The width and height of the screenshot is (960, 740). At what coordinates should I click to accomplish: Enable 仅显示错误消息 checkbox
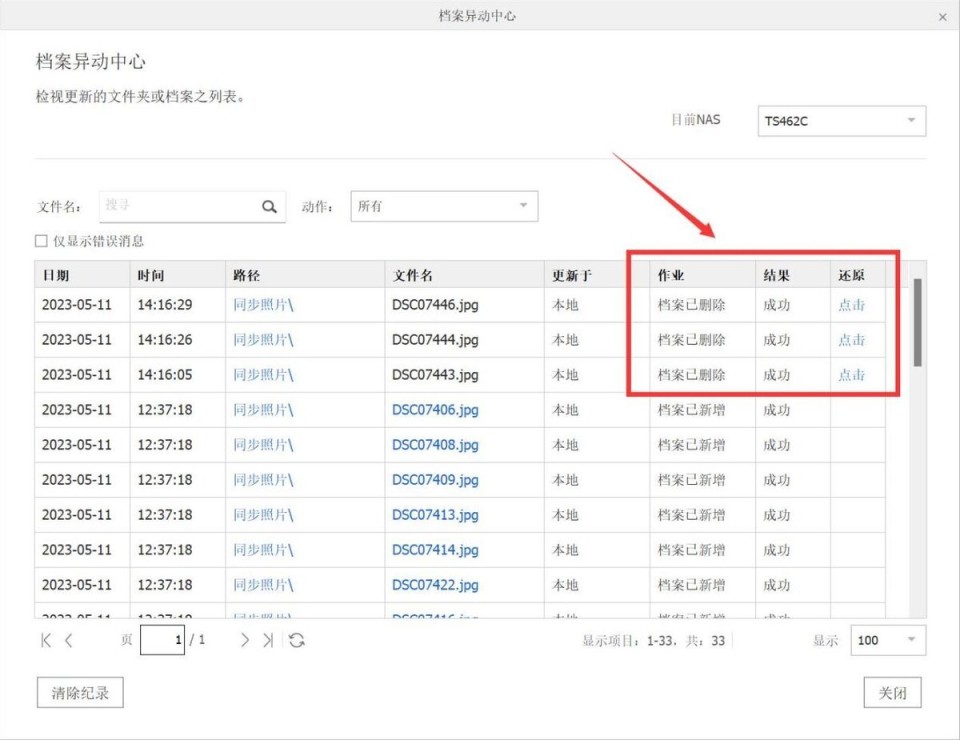[41, 241]
